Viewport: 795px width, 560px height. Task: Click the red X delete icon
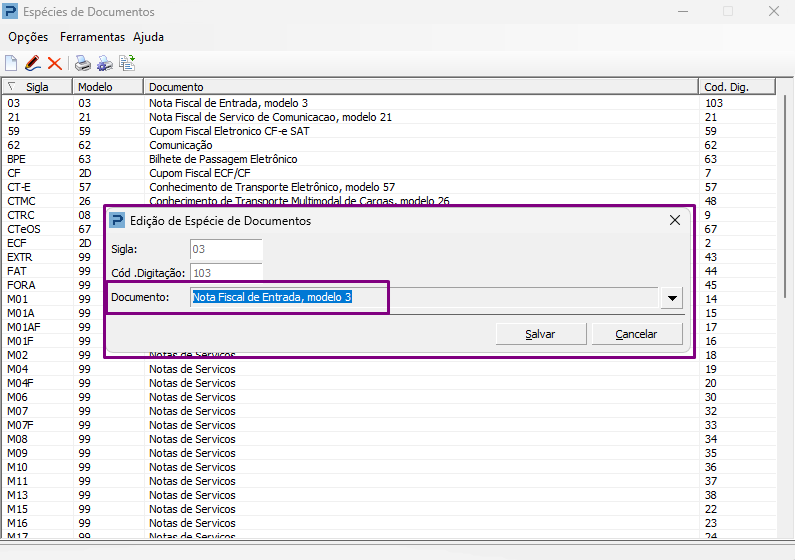coord(55,63)
